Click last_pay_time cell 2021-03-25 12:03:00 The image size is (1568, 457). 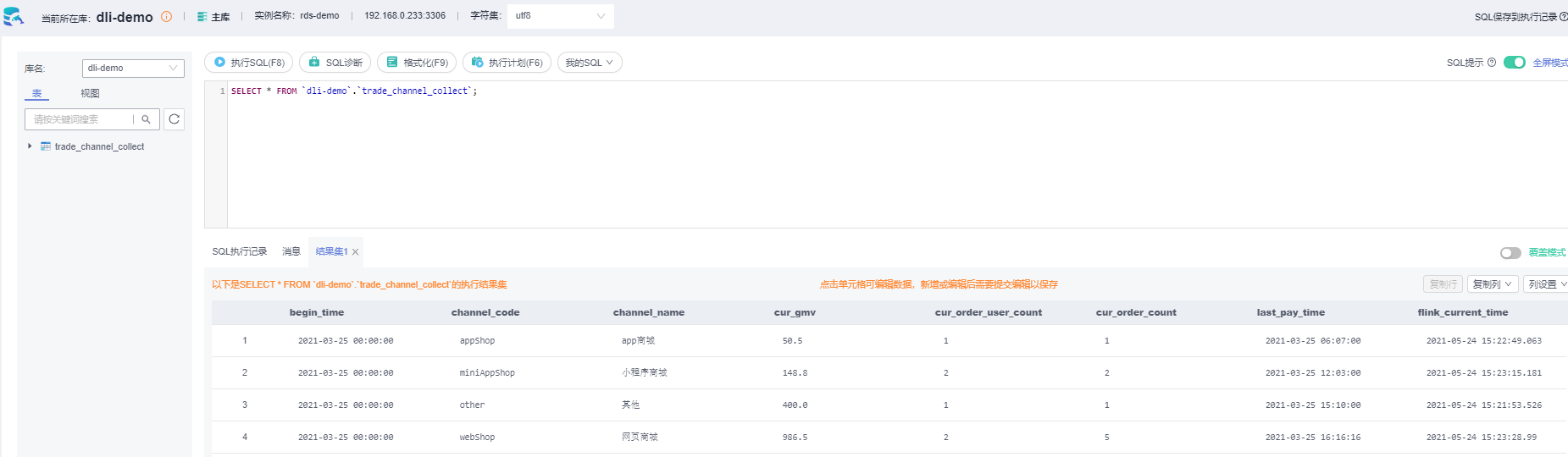(x=1313, y=373)
